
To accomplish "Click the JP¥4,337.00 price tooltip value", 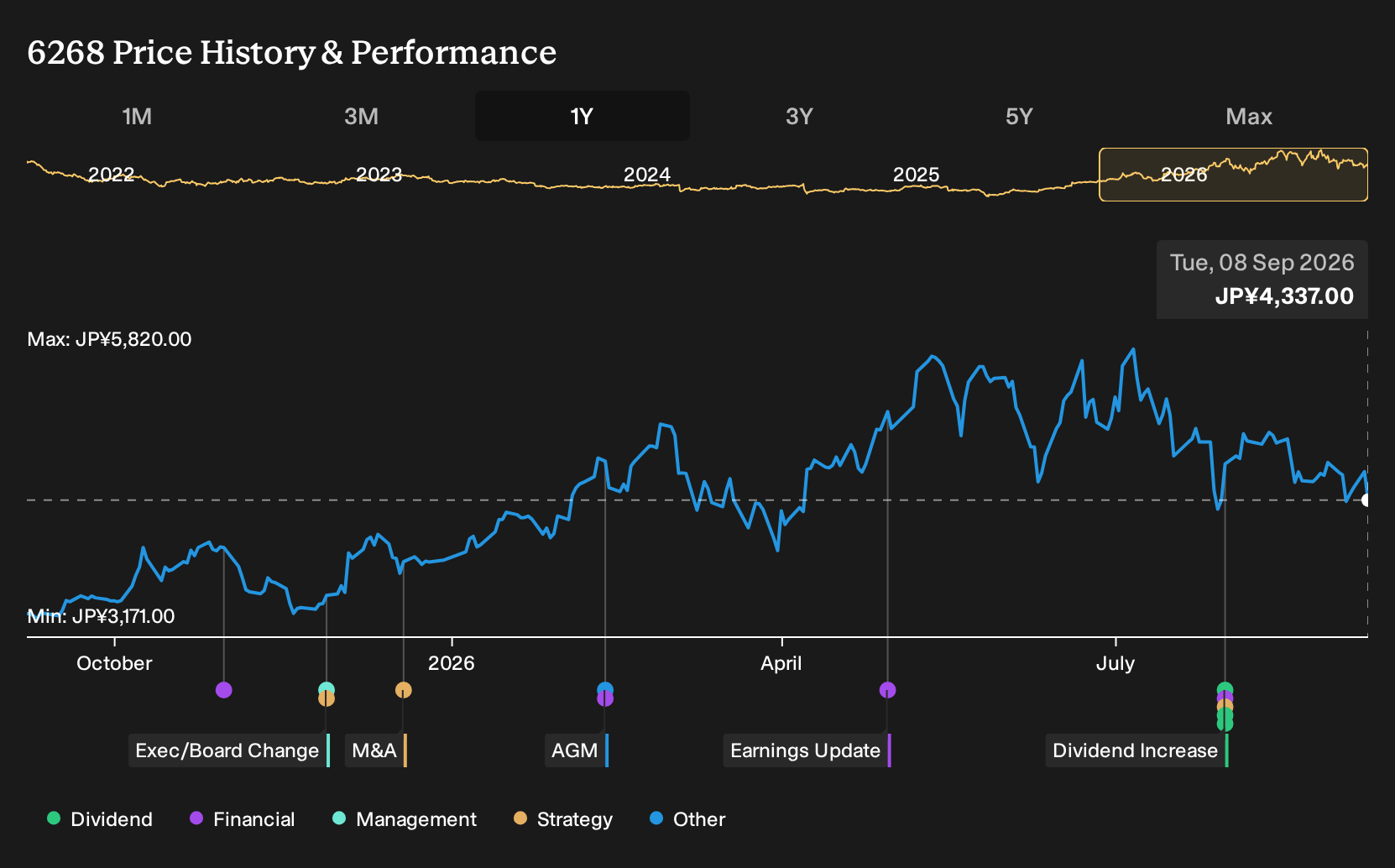I will (x=1284, y=296).
